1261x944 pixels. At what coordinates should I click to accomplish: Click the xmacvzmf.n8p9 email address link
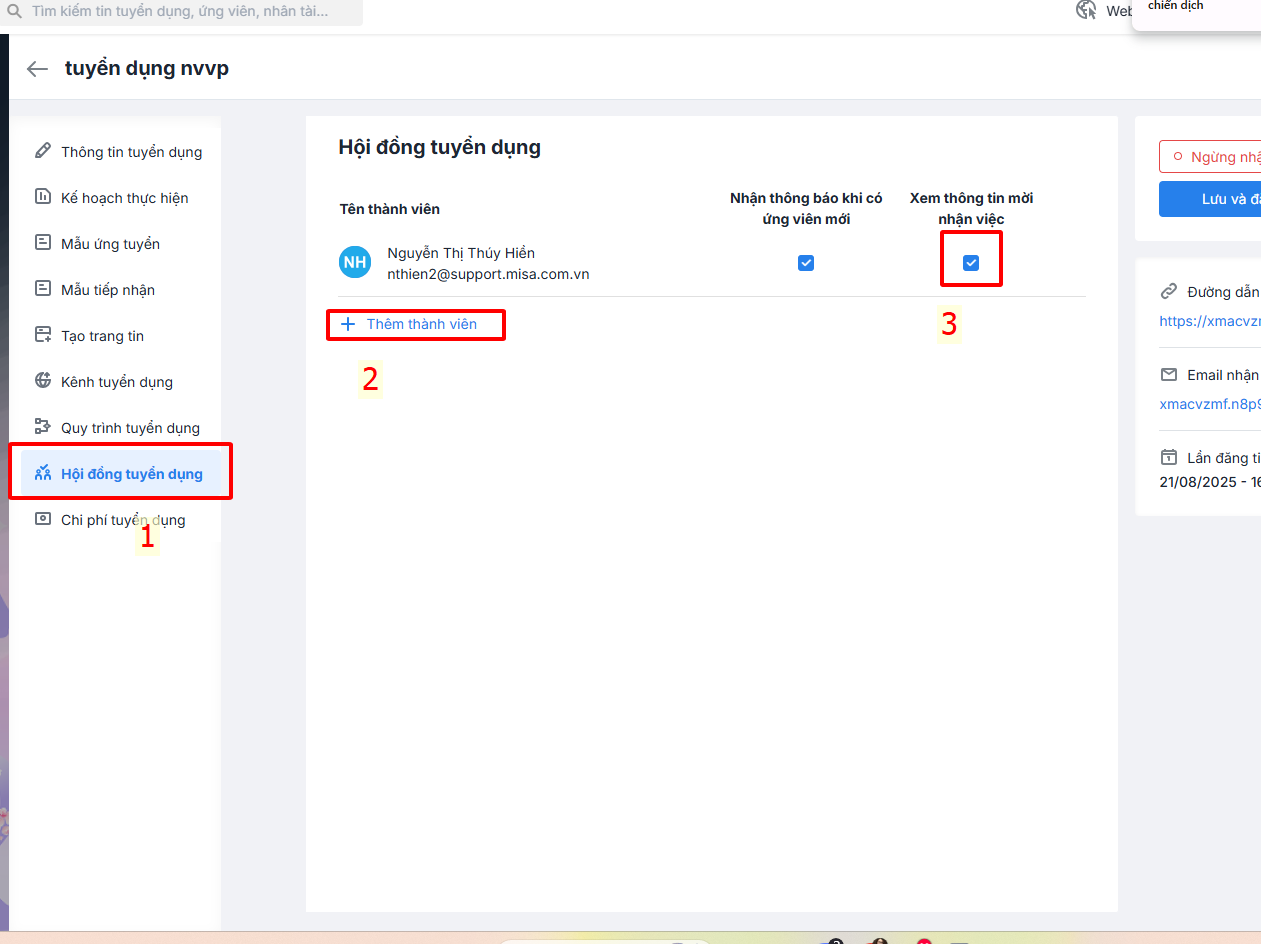1210,404
